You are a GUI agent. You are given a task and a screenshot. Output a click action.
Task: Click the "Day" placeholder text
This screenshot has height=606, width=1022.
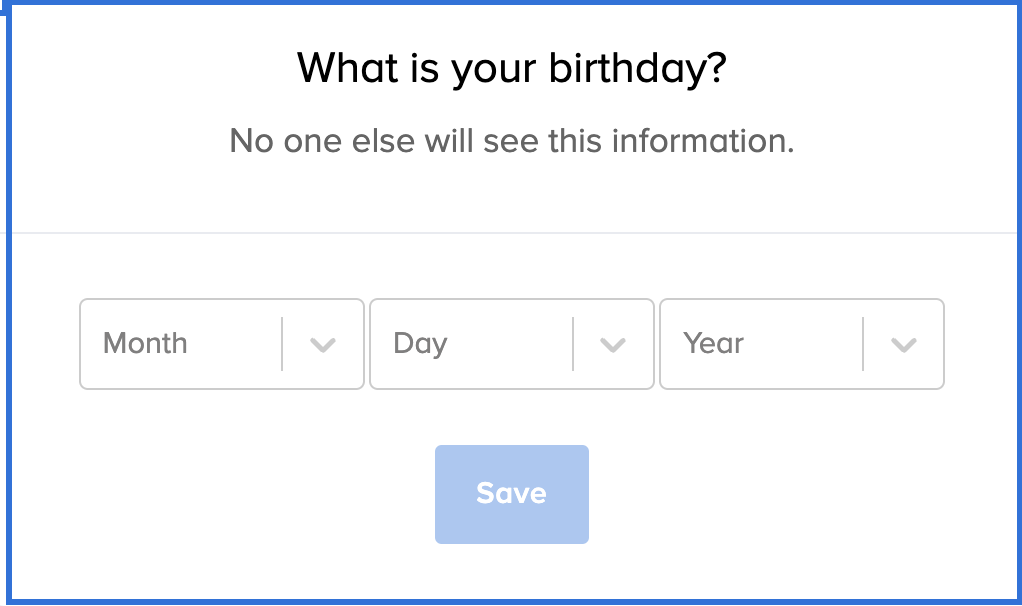pos(420,343)
